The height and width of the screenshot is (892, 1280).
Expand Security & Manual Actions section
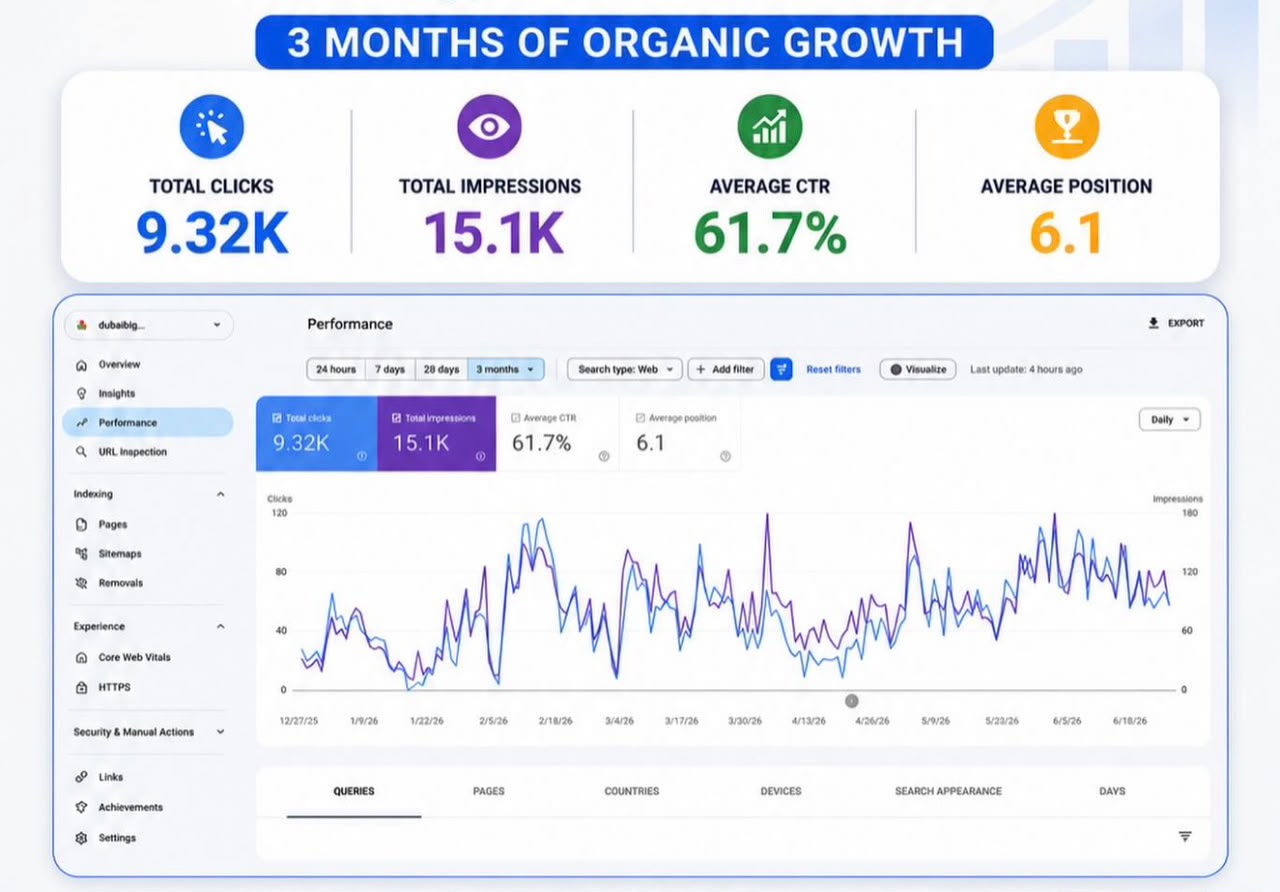pyautogui.click(x=220, y=732)
